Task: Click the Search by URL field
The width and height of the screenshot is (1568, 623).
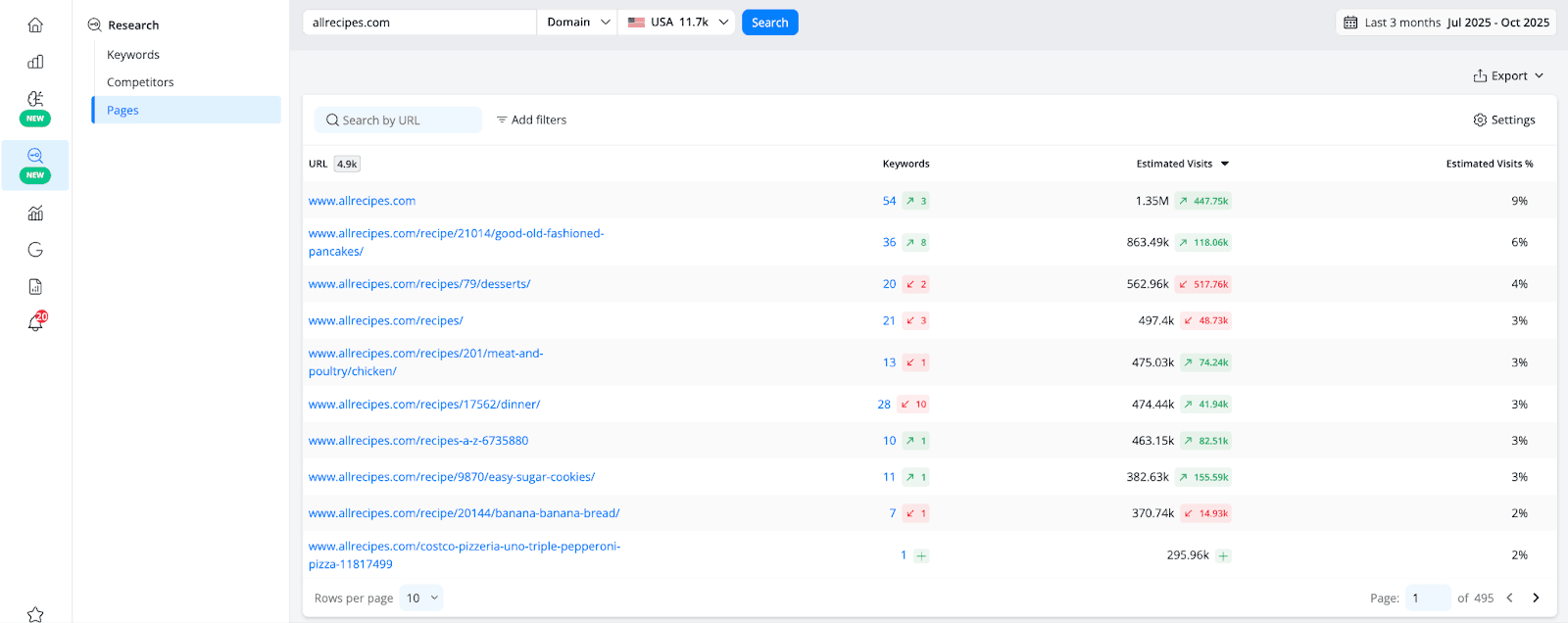Action: point(398,120)
